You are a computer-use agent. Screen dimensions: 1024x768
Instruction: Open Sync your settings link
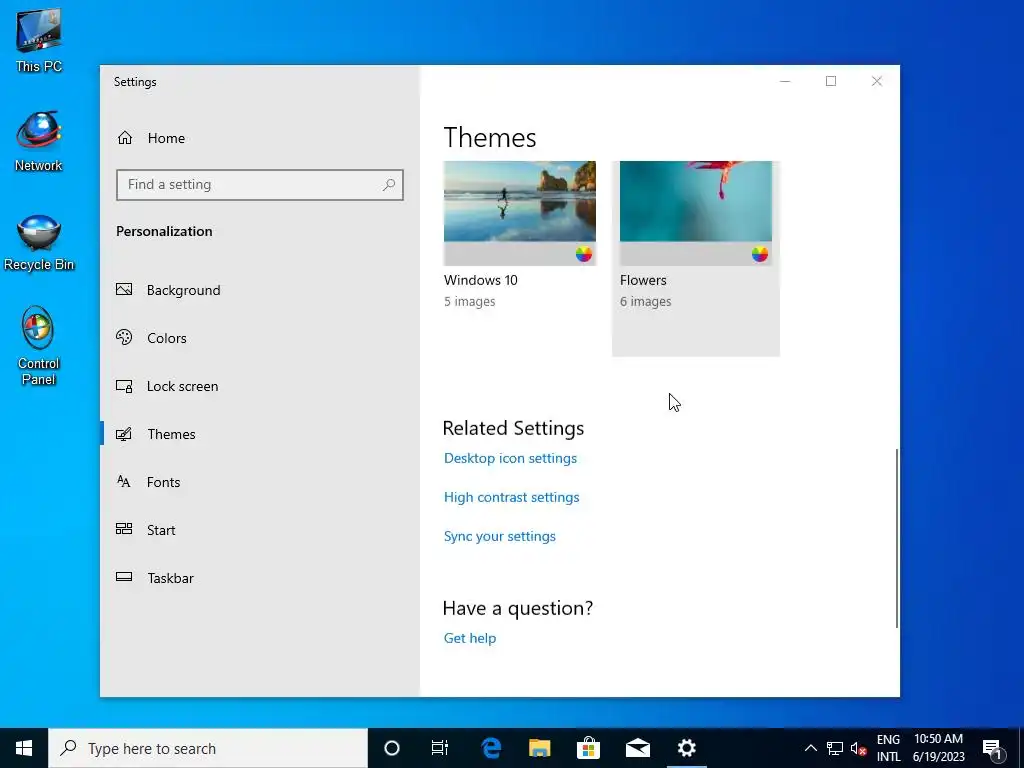pyautogui.click(x=500, y=536)
